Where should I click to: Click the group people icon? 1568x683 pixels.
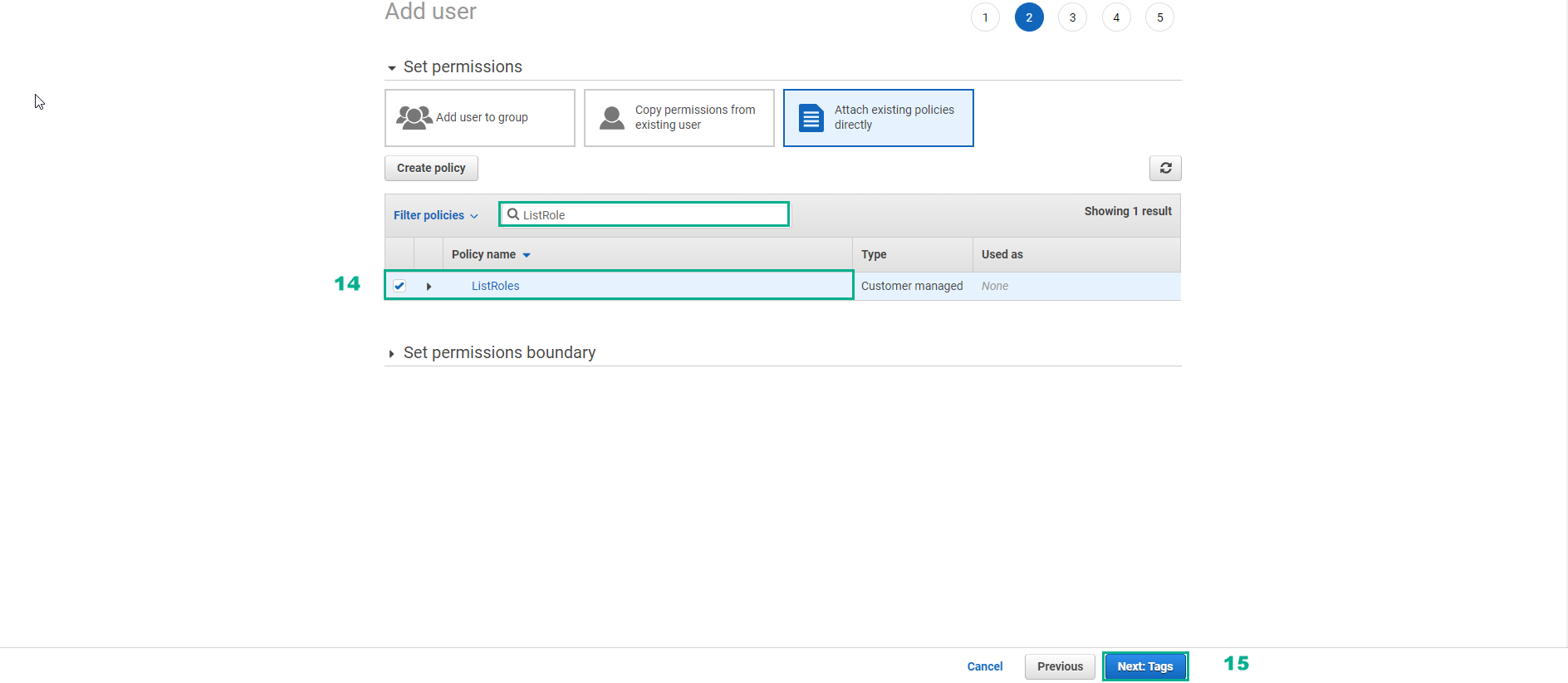[414, 117]
